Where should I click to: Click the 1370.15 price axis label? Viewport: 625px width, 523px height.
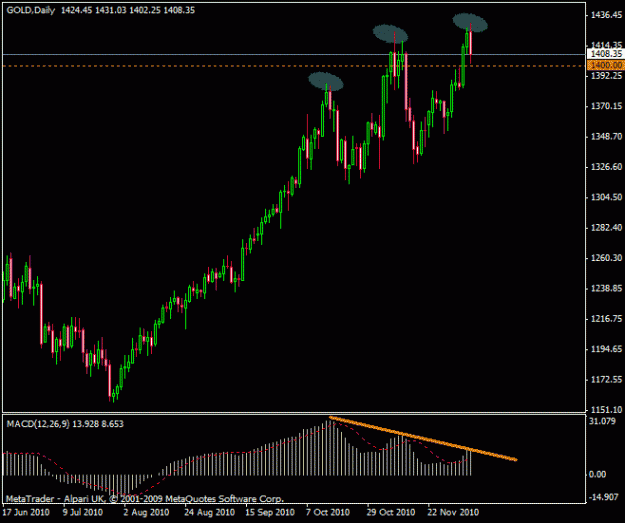[x=606, y=106]
